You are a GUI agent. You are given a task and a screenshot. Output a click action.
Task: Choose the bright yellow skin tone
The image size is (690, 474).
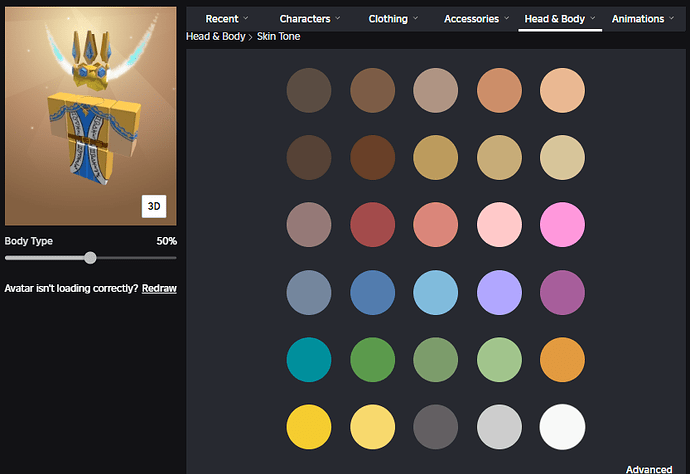click(308, 426)
